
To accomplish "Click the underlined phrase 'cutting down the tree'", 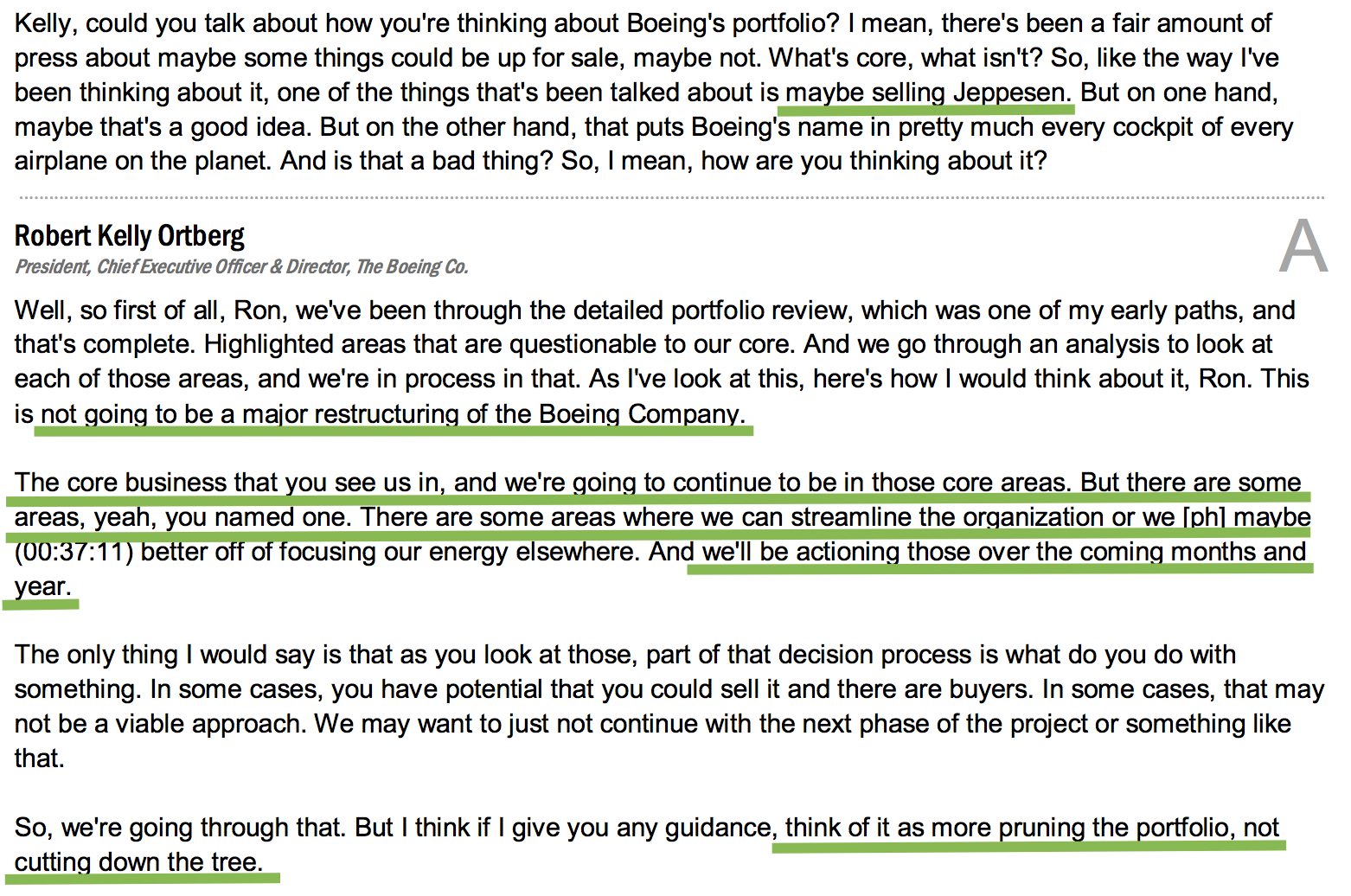I will pos(138,862).
